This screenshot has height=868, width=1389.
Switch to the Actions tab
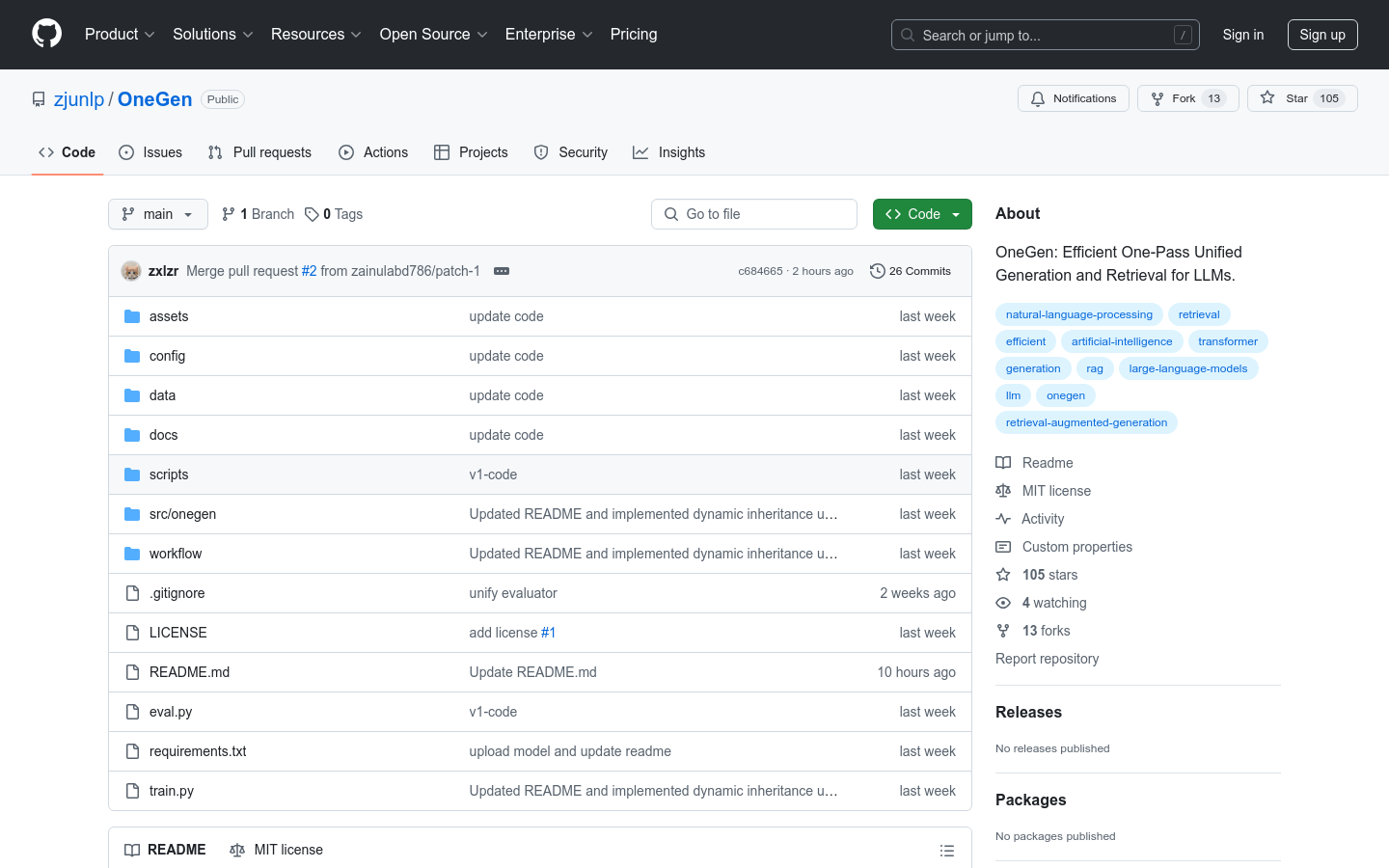(x=373, y=152)
